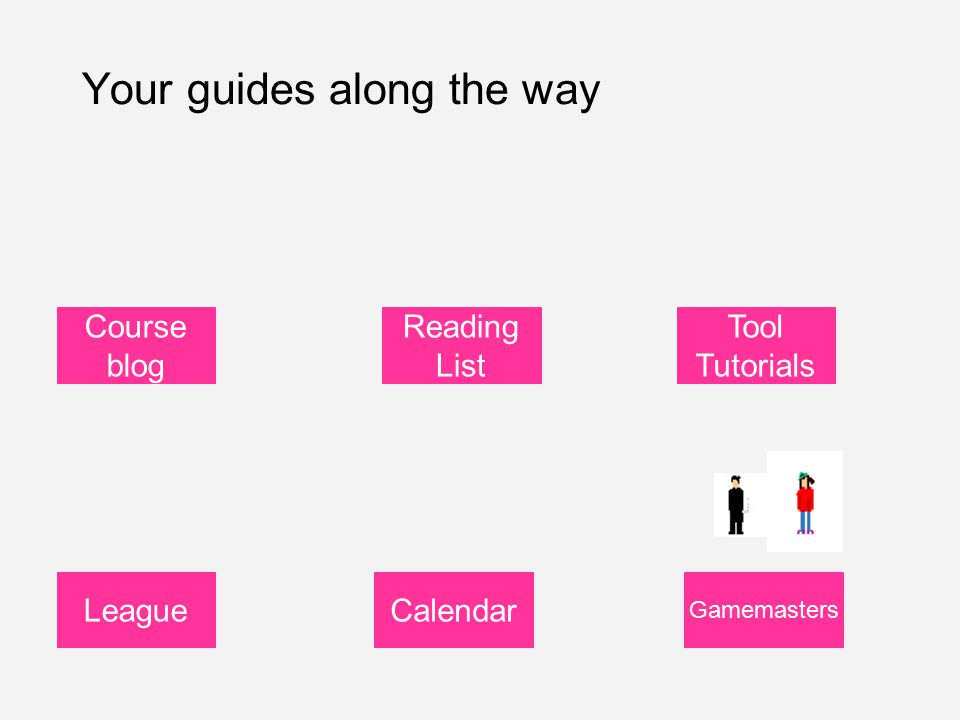Click the blue jeans of the red-jacket figure
Screen dimensions: 960x720
click(x=805, y=521)
